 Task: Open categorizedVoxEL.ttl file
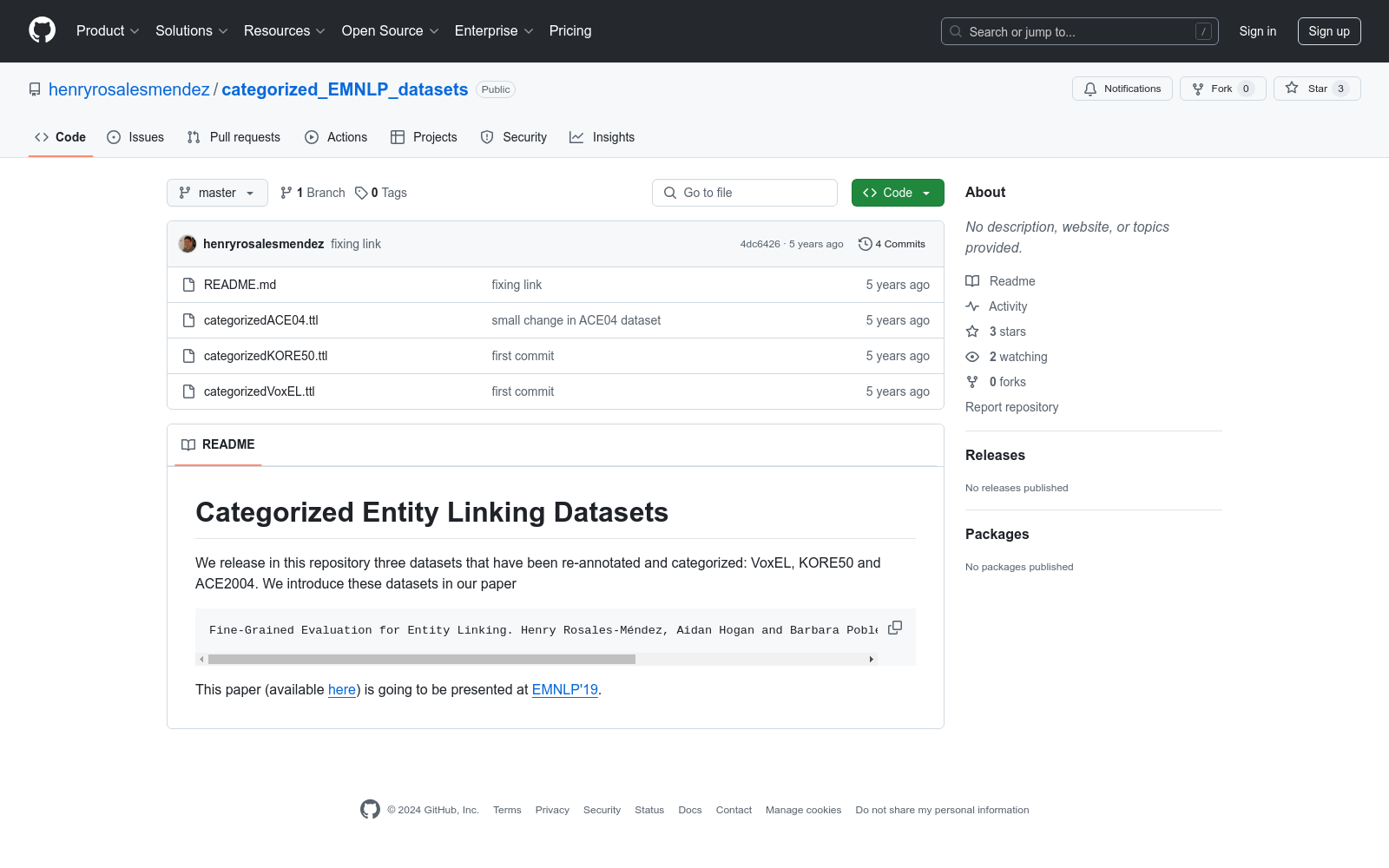[x=260, y=391]
